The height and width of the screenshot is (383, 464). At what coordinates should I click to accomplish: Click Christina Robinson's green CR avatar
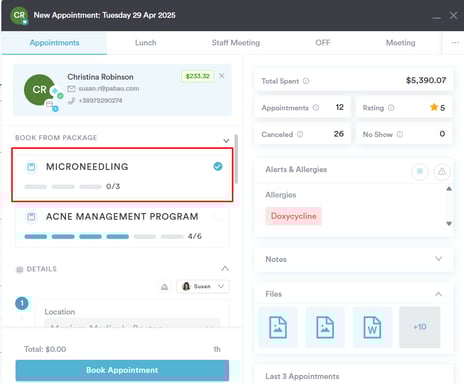coord(39,90)
